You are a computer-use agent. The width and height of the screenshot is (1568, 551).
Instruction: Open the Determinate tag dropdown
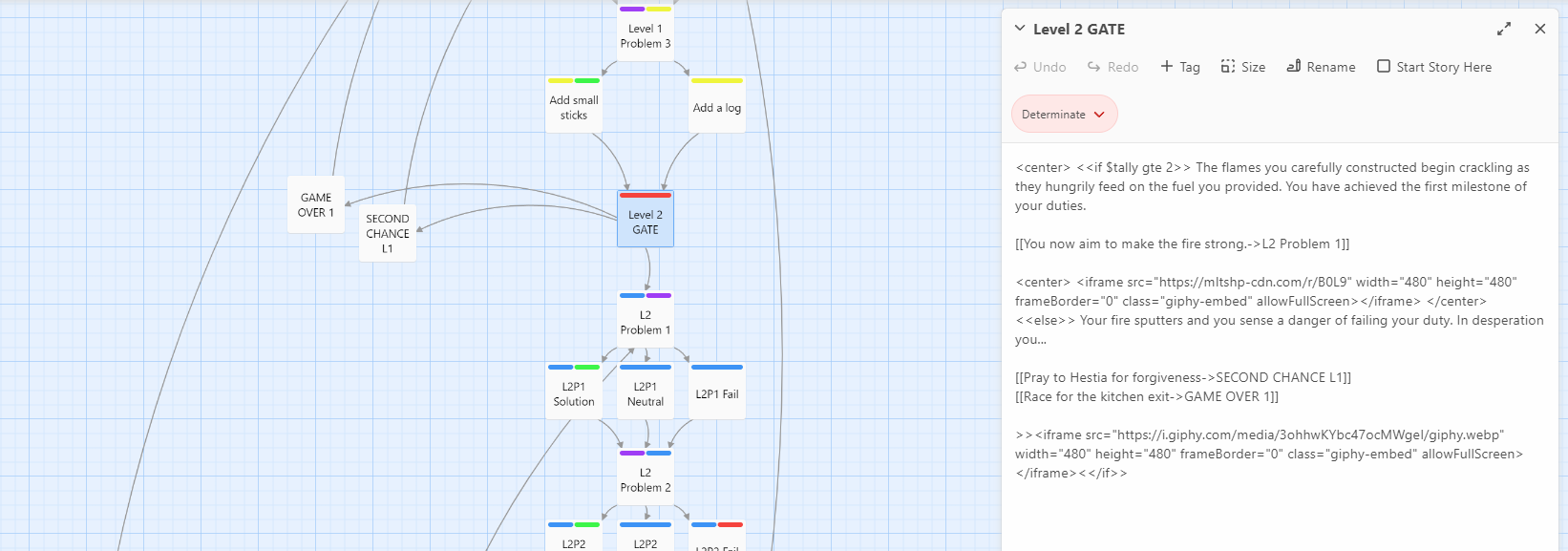pyautogui.click(x=1064, y=114)
